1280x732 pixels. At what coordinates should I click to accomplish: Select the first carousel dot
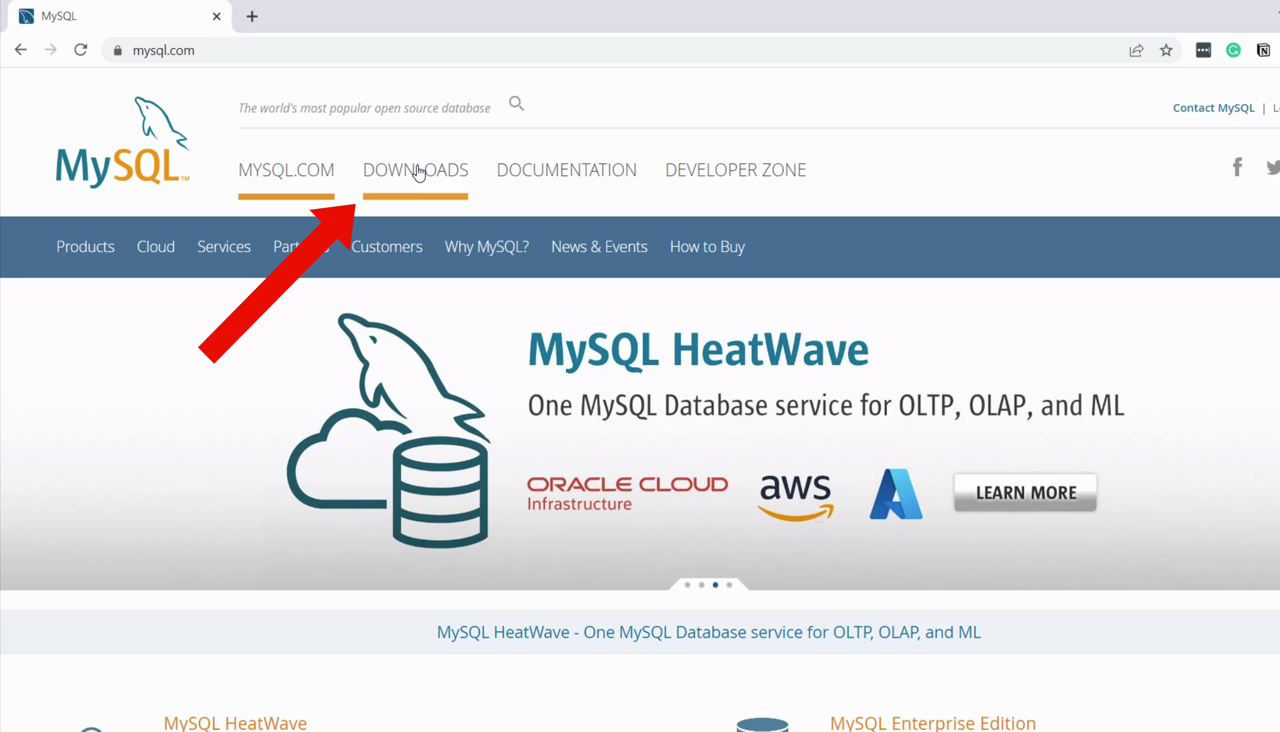[x=688, y=585]
